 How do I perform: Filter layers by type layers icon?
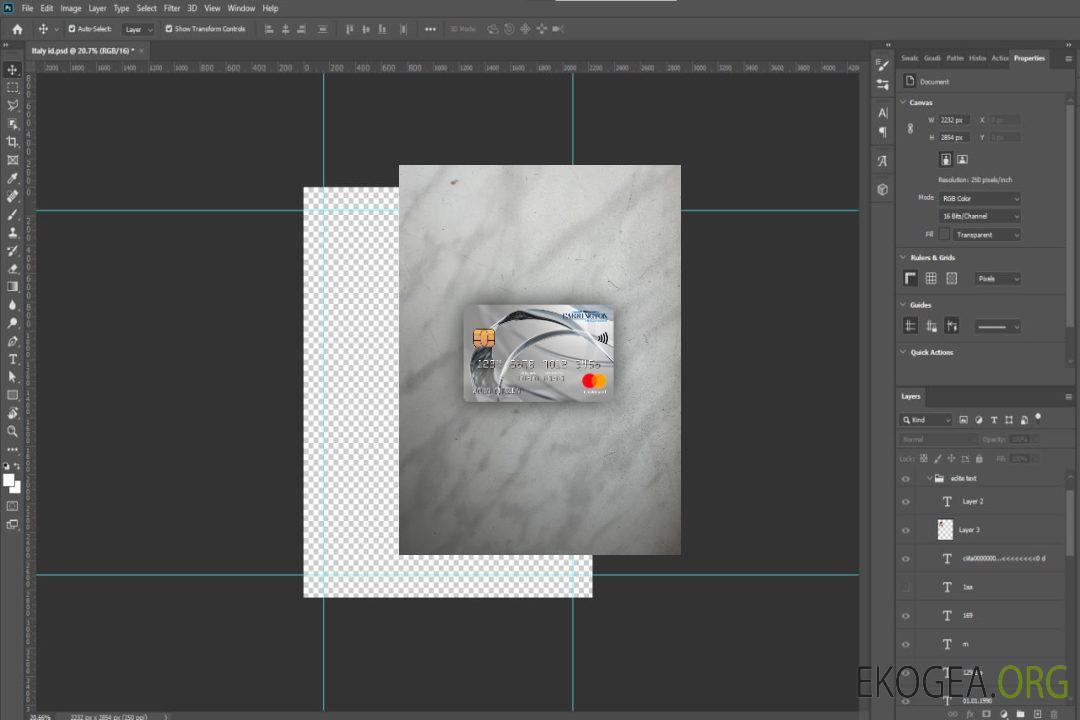pyautogui.click(x=994, y=420)
